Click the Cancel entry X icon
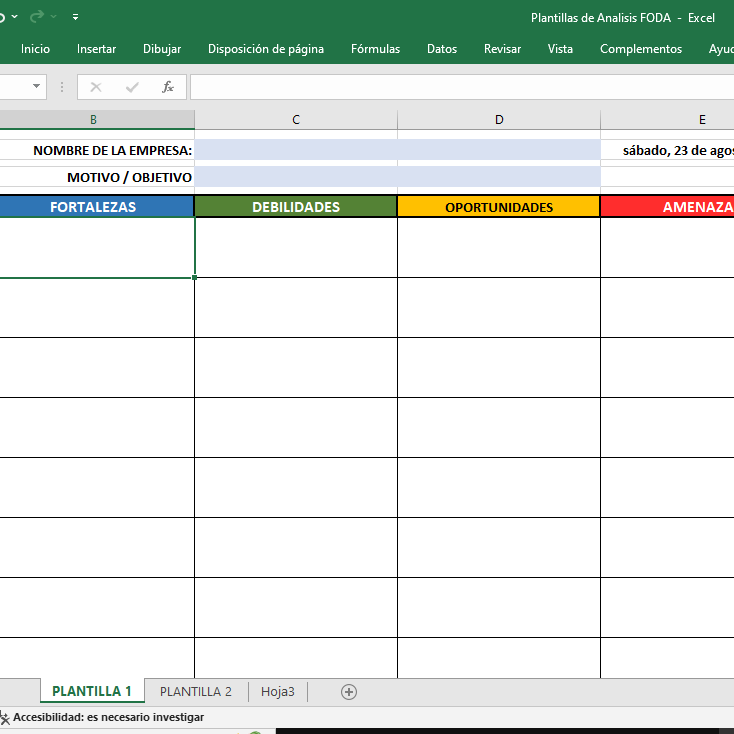Screen dimensions: 734x734 (x=96, y=87)
